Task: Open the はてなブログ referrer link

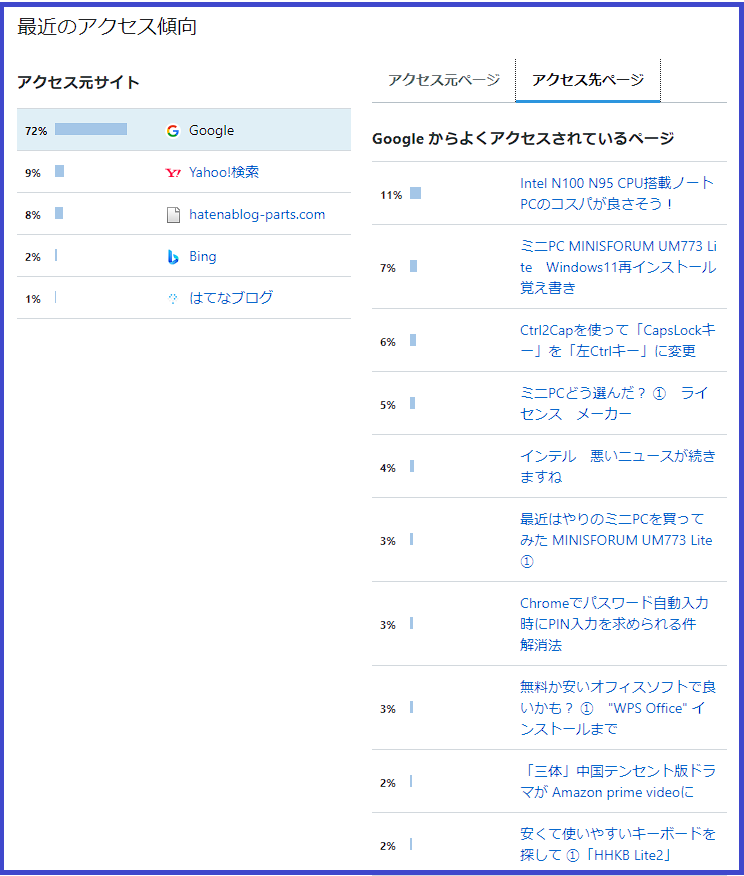Action: tap(231, 298)
